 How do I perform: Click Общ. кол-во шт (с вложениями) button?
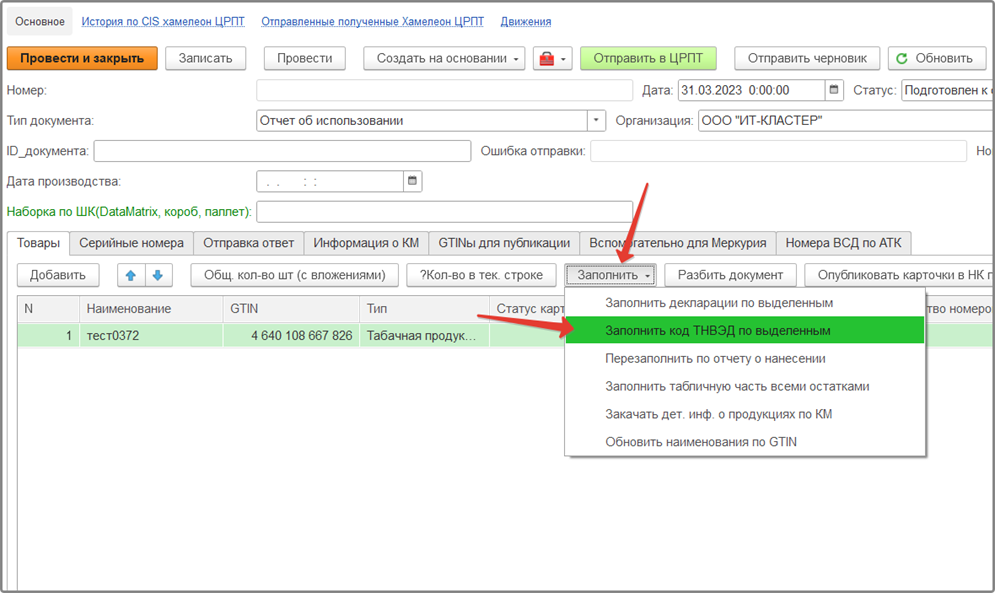pyautogui.click(x=294, y=275)
